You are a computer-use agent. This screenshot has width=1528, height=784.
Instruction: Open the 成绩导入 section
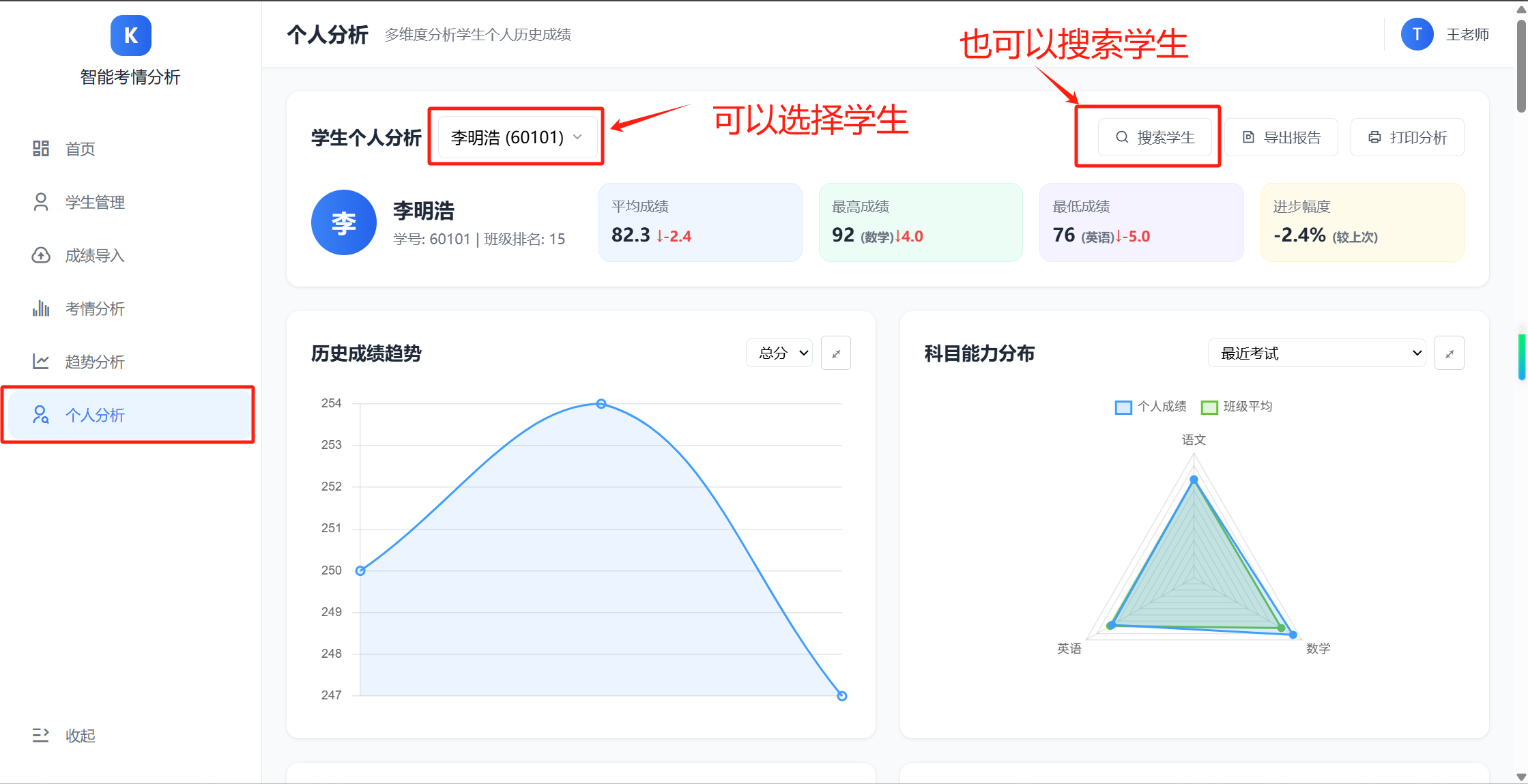pos(94,255)
